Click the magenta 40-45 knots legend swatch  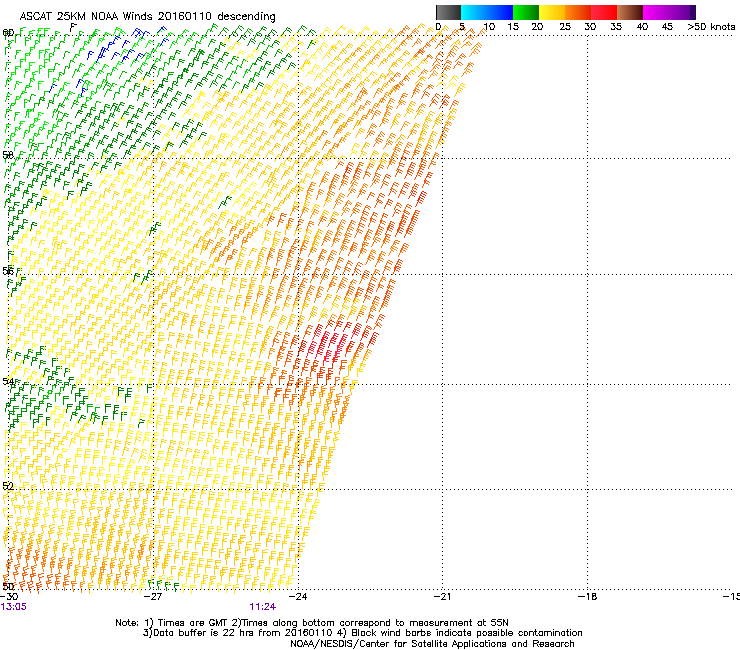pyautogui.click(x=656, y=12)
